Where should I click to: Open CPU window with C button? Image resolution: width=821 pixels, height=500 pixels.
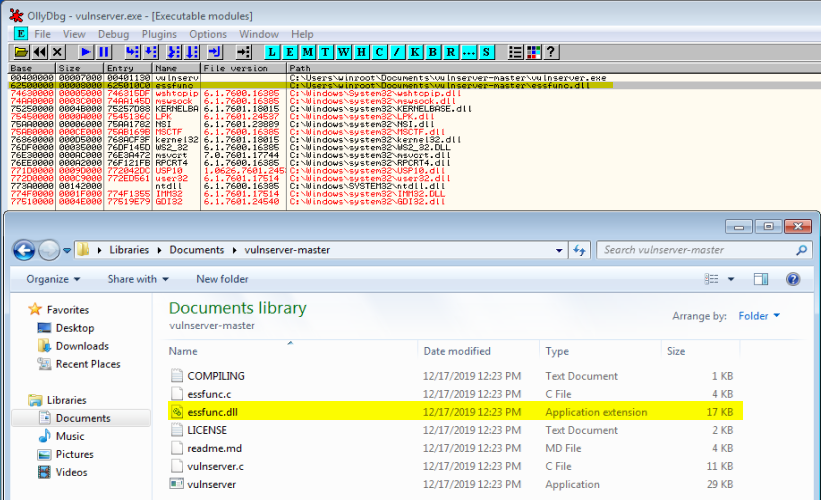tap(379, 52)
